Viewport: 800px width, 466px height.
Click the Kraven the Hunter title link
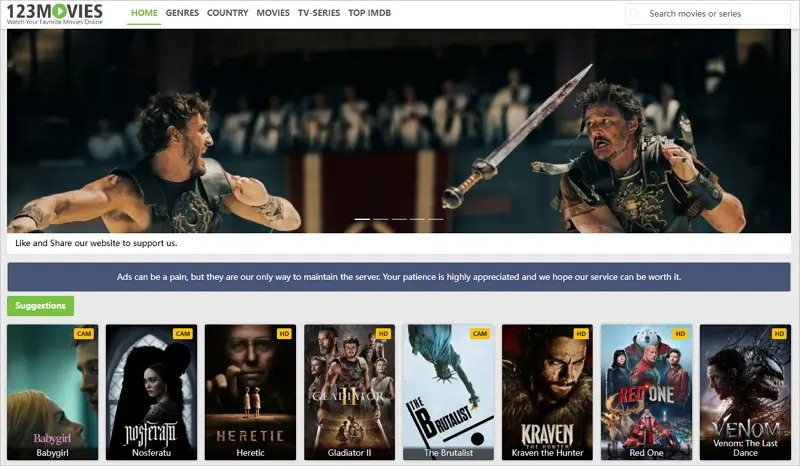547,453
